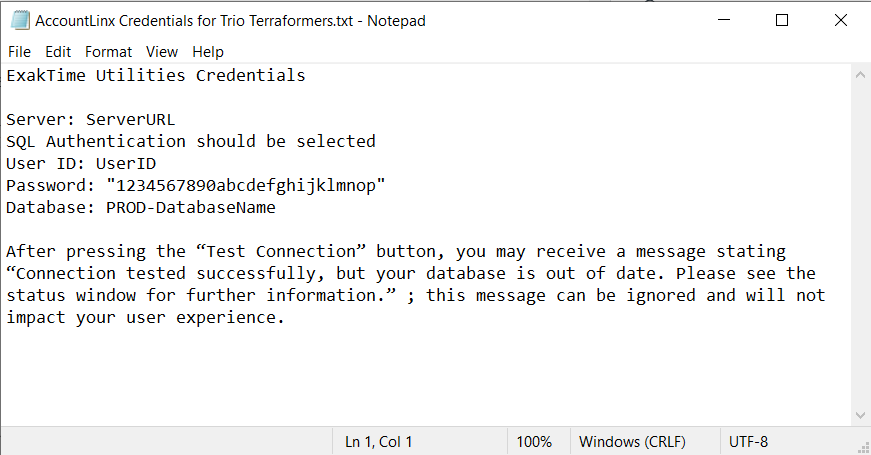Open the Format menu
This screenshot has width=871, height=455.
(108, 52)
